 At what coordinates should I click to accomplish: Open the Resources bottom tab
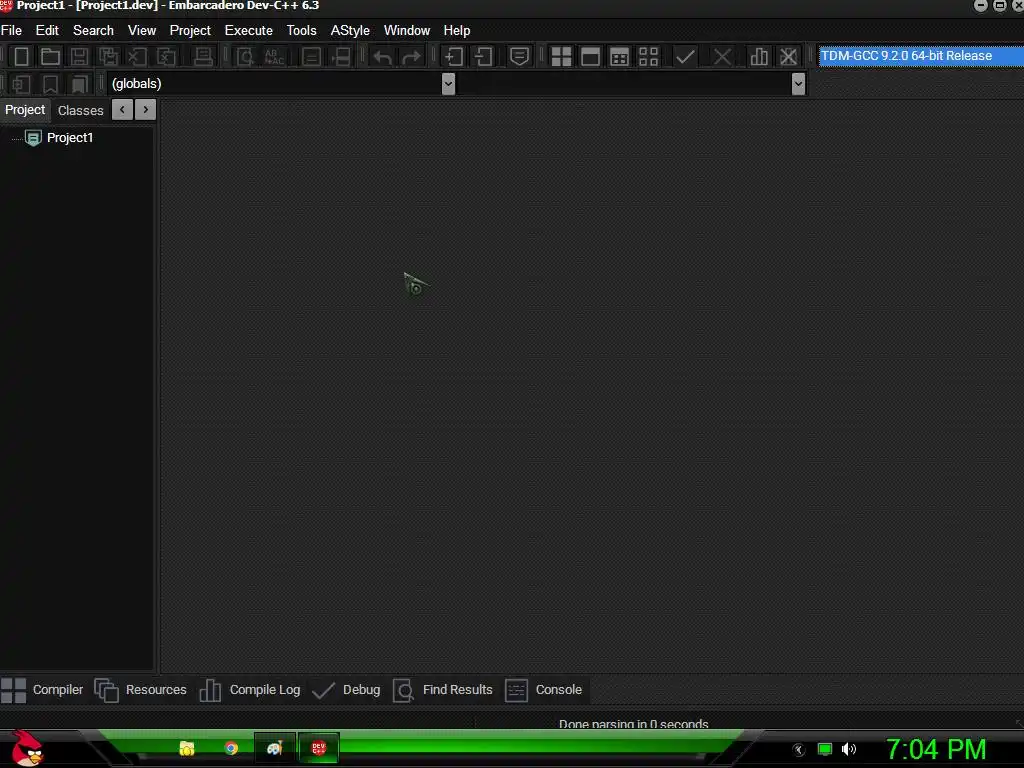click(140, 690)
